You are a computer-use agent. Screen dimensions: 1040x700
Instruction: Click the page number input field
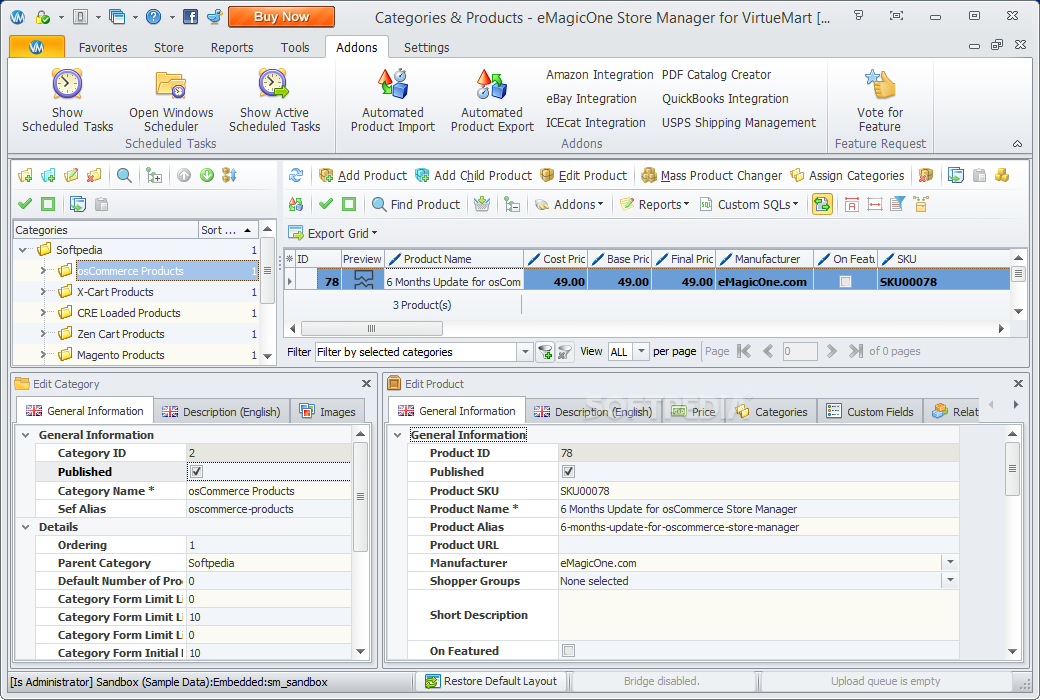pos(799,352)
